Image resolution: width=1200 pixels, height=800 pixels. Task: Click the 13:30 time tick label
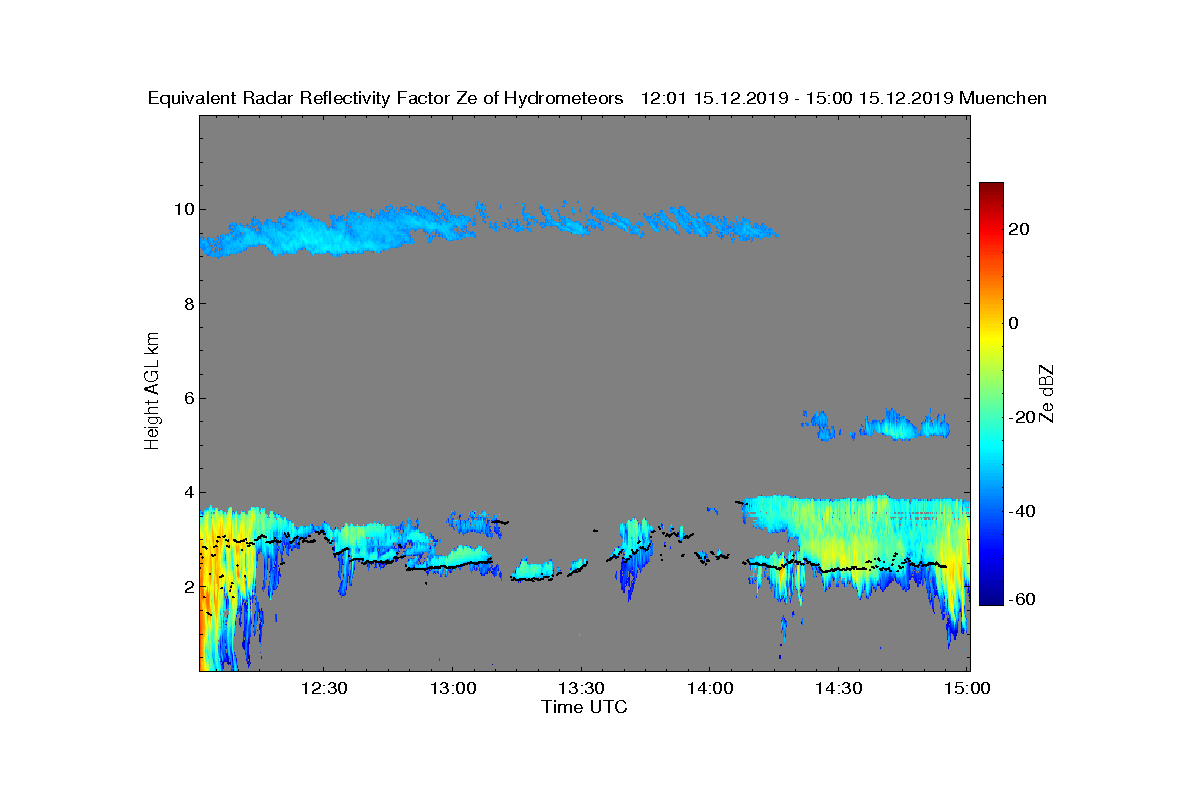pos(580,688)
